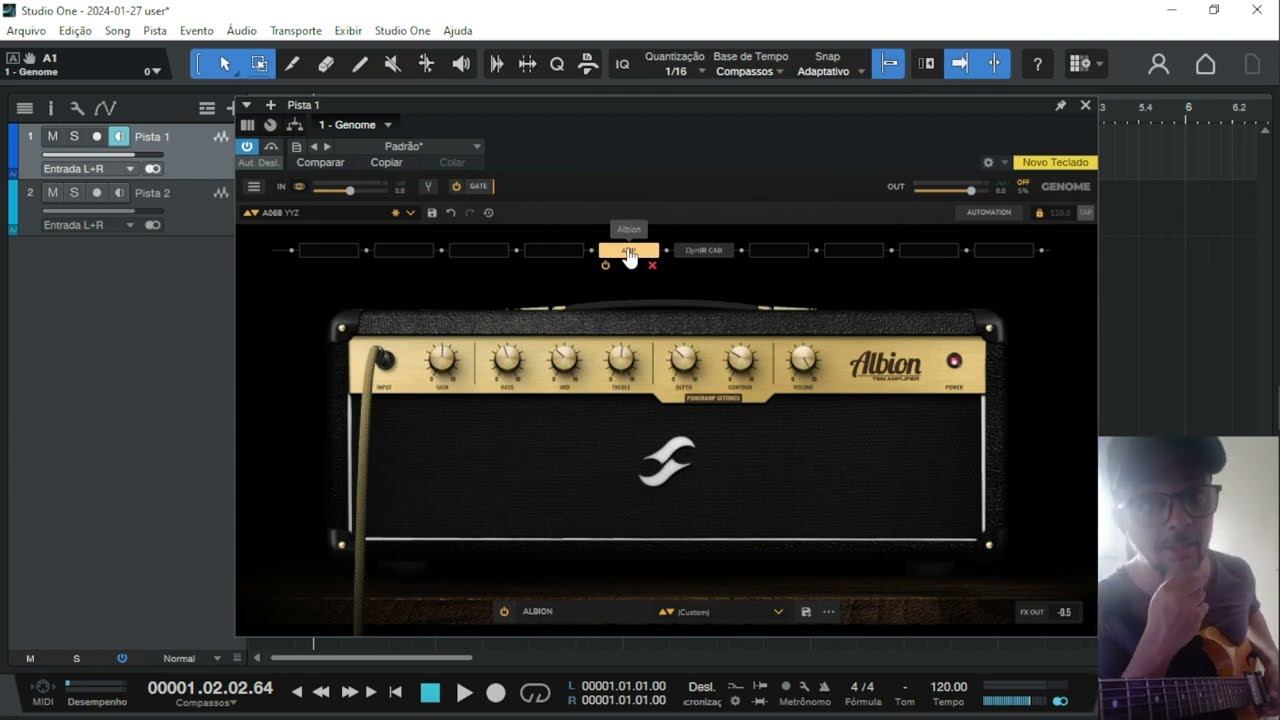The height and width of the screenshot is (720, 1280).
Task: Toggle the Albion amp power at bottom bar
Action: pos(504,612)
